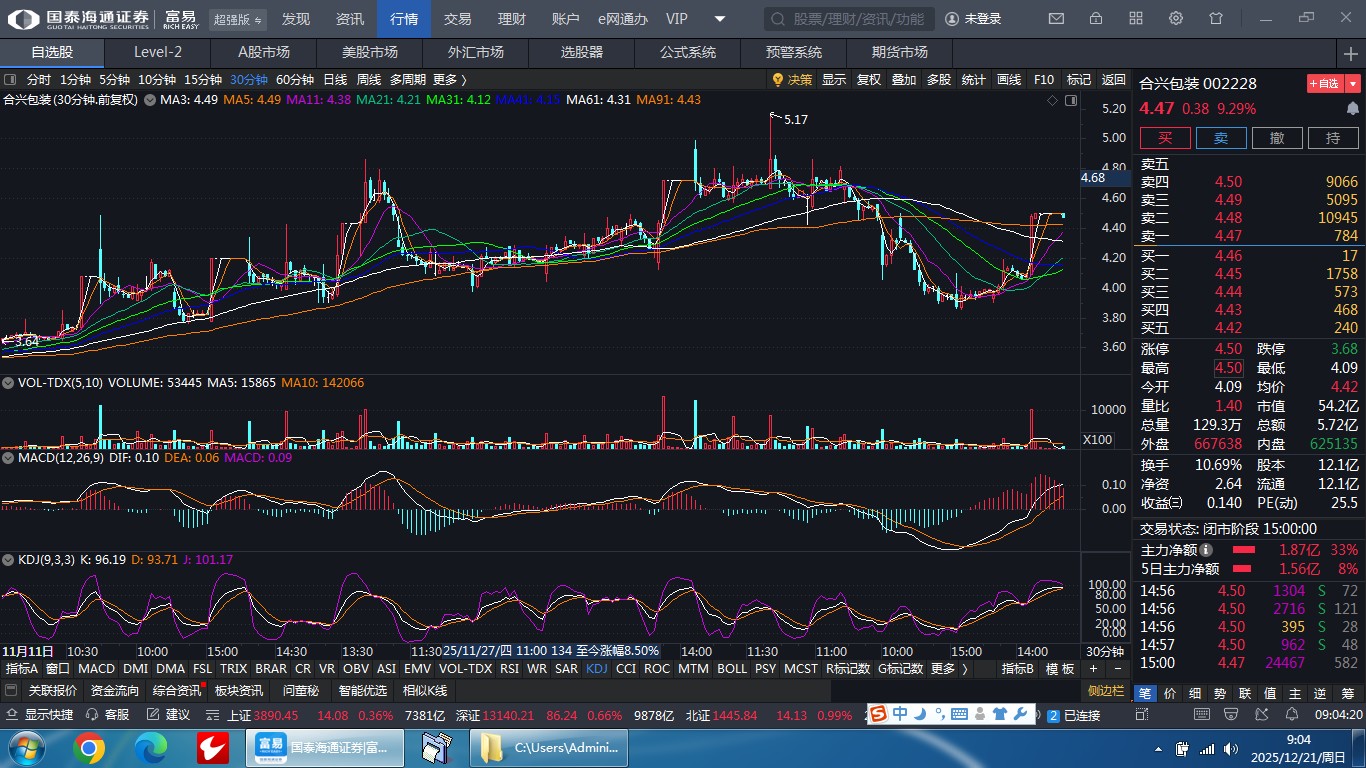Open the skin theme shirt icon

click(x=1216, y=19)
